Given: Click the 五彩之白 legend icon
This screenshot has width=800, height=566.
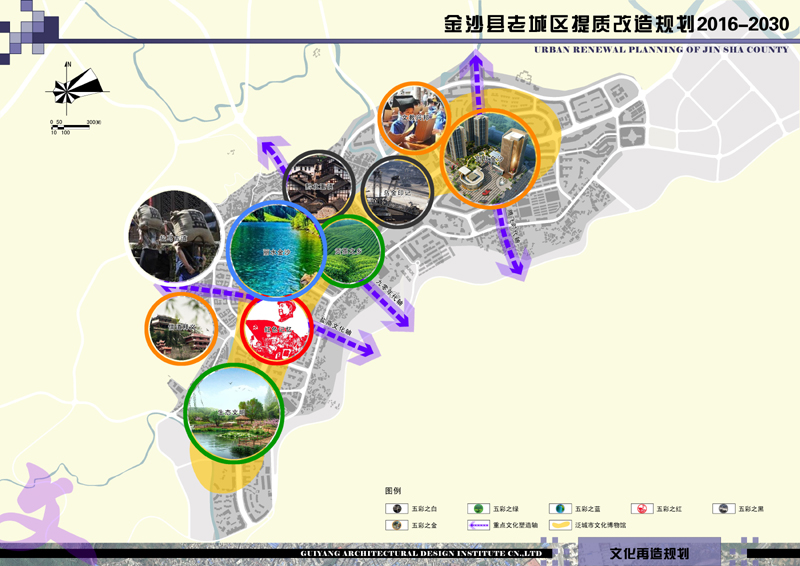Looking at the screenshot, I should coord(396,509).
